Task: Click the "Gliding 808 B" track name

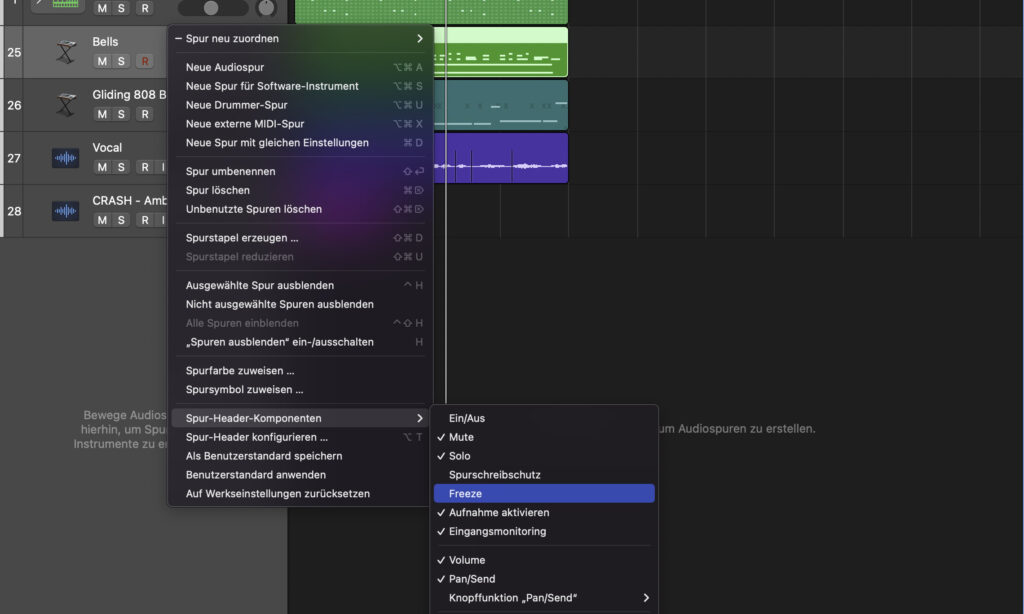Action: pos(129,95)
